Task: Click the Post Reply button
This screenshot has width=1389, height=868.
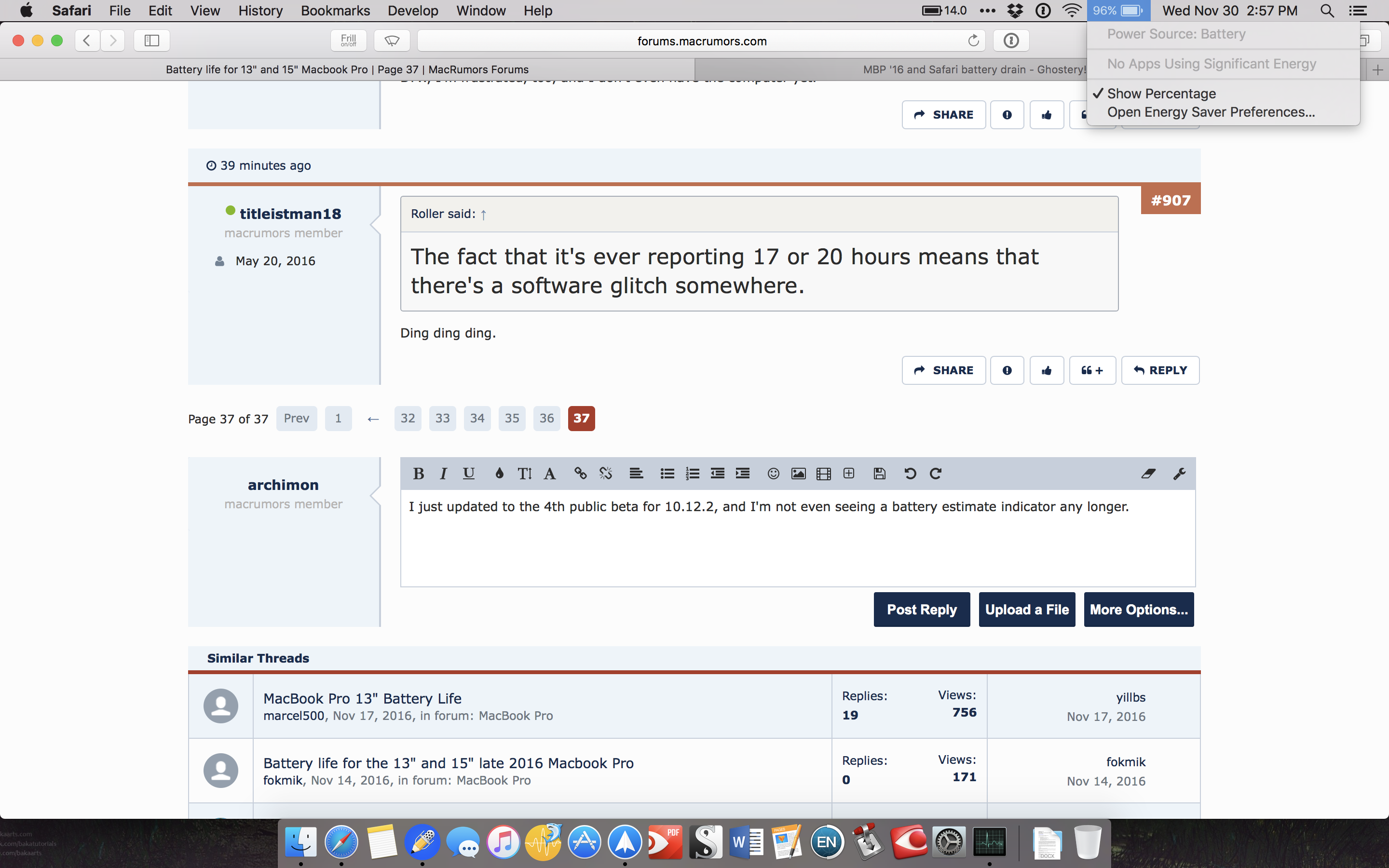Action: pos(922,609)
